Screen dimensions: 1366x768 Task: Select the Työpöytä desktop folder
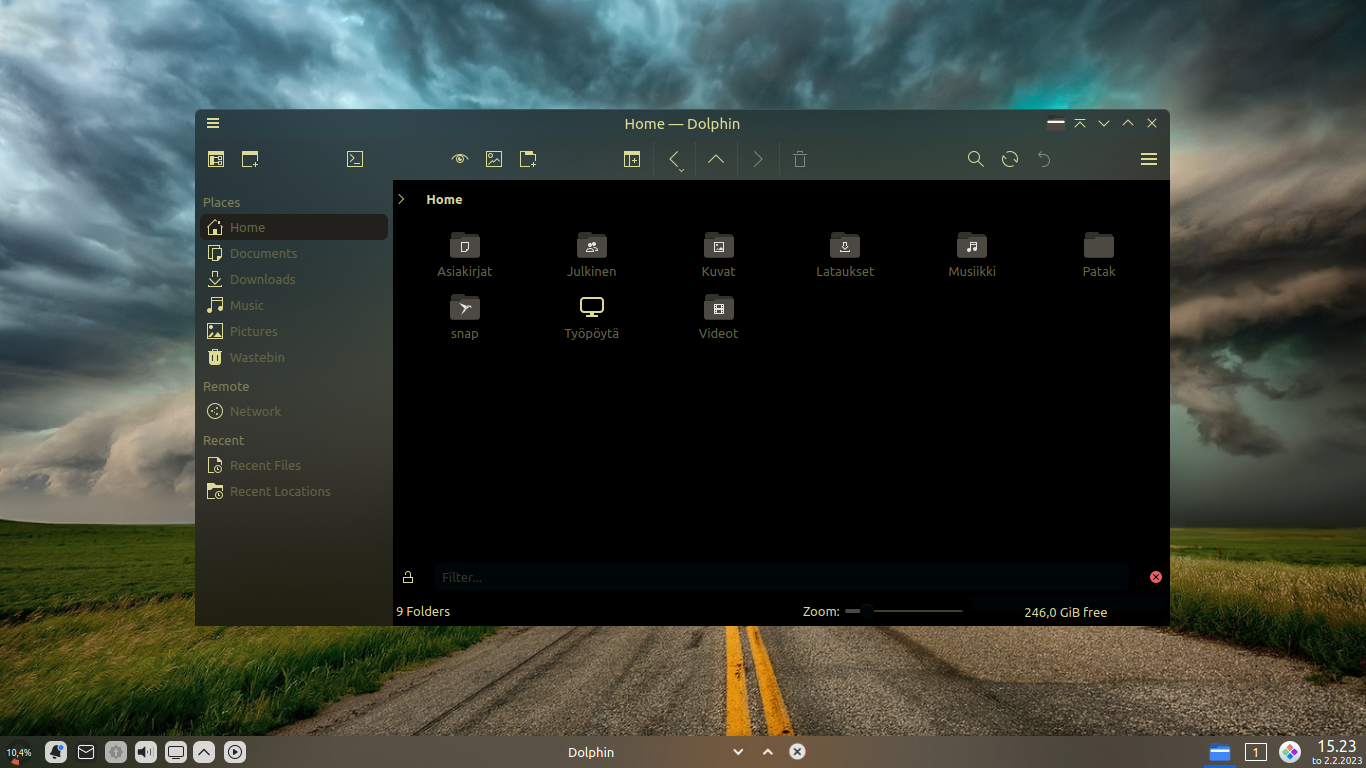point(592,317)
